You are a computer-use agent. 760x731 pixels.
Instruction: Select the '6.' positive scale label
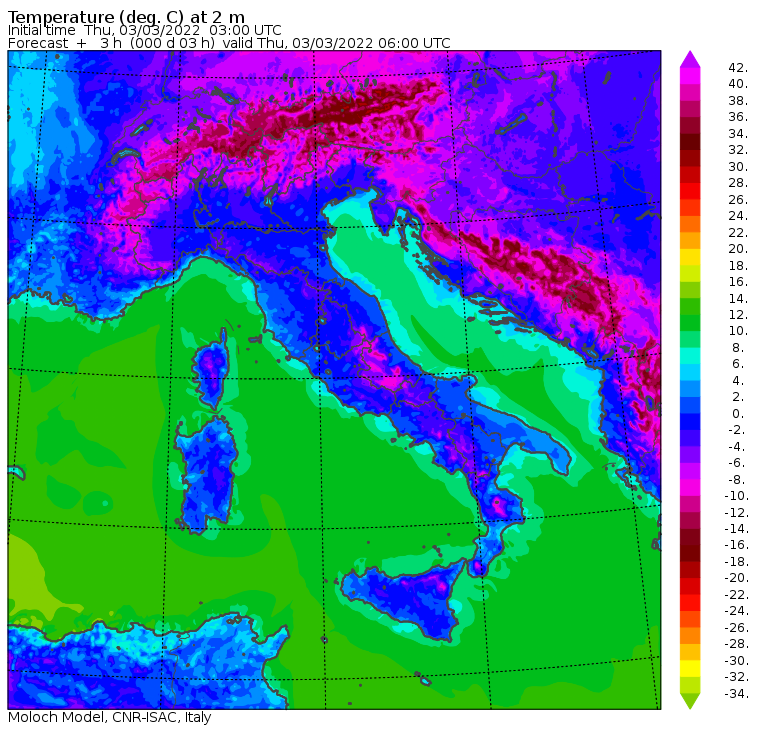pyautogui.click(x=738, y=364)
